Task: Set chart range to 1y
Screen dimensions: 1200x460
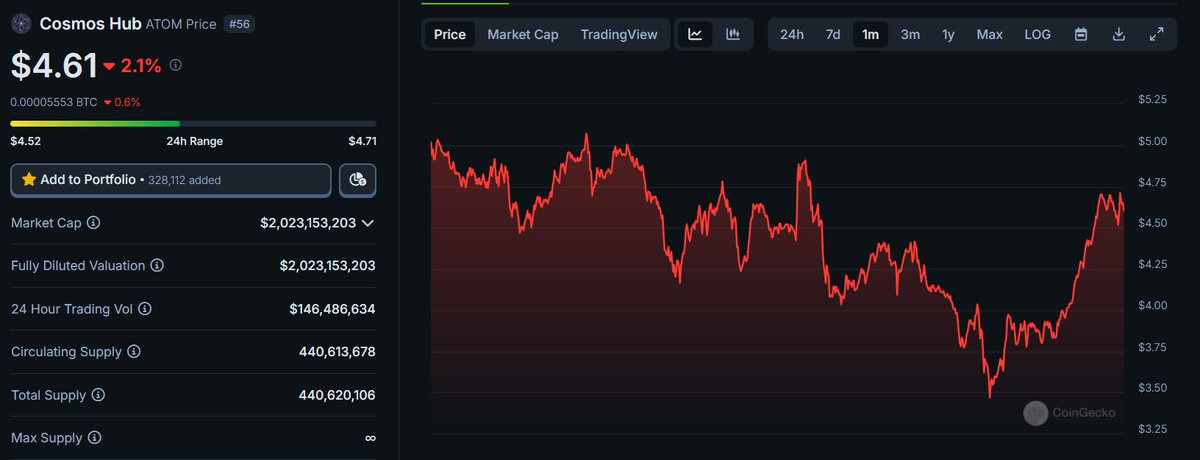Action: [948, 34]
